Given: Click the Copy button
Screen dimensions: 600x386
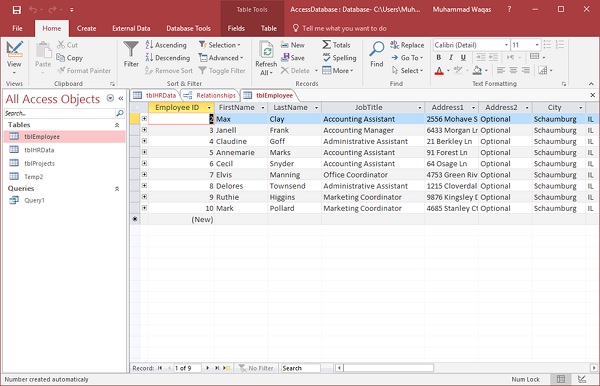Looking at the screenshot, I should [x=69, y=58].
